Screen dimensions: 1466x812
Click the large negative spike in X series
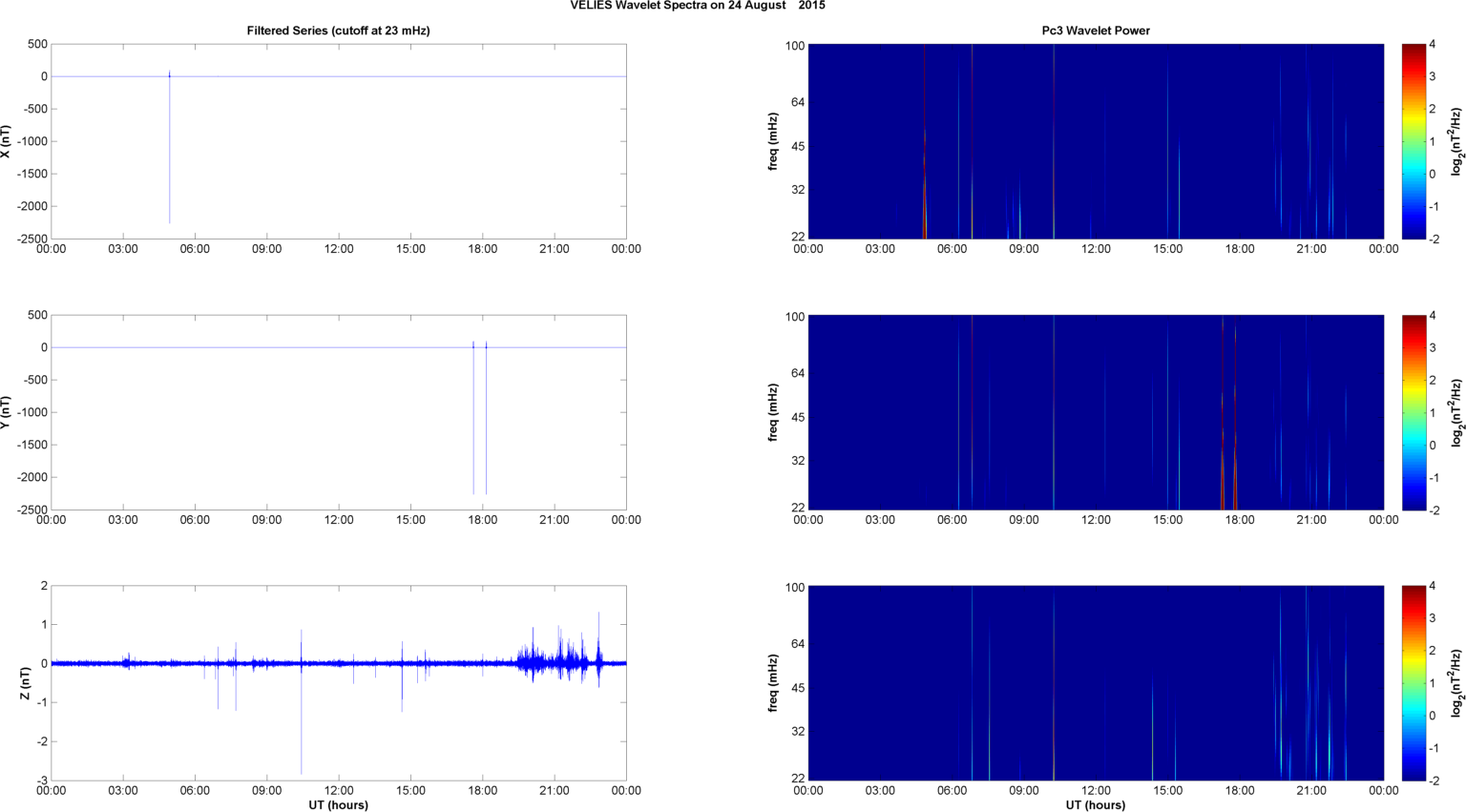click(170, 148)
